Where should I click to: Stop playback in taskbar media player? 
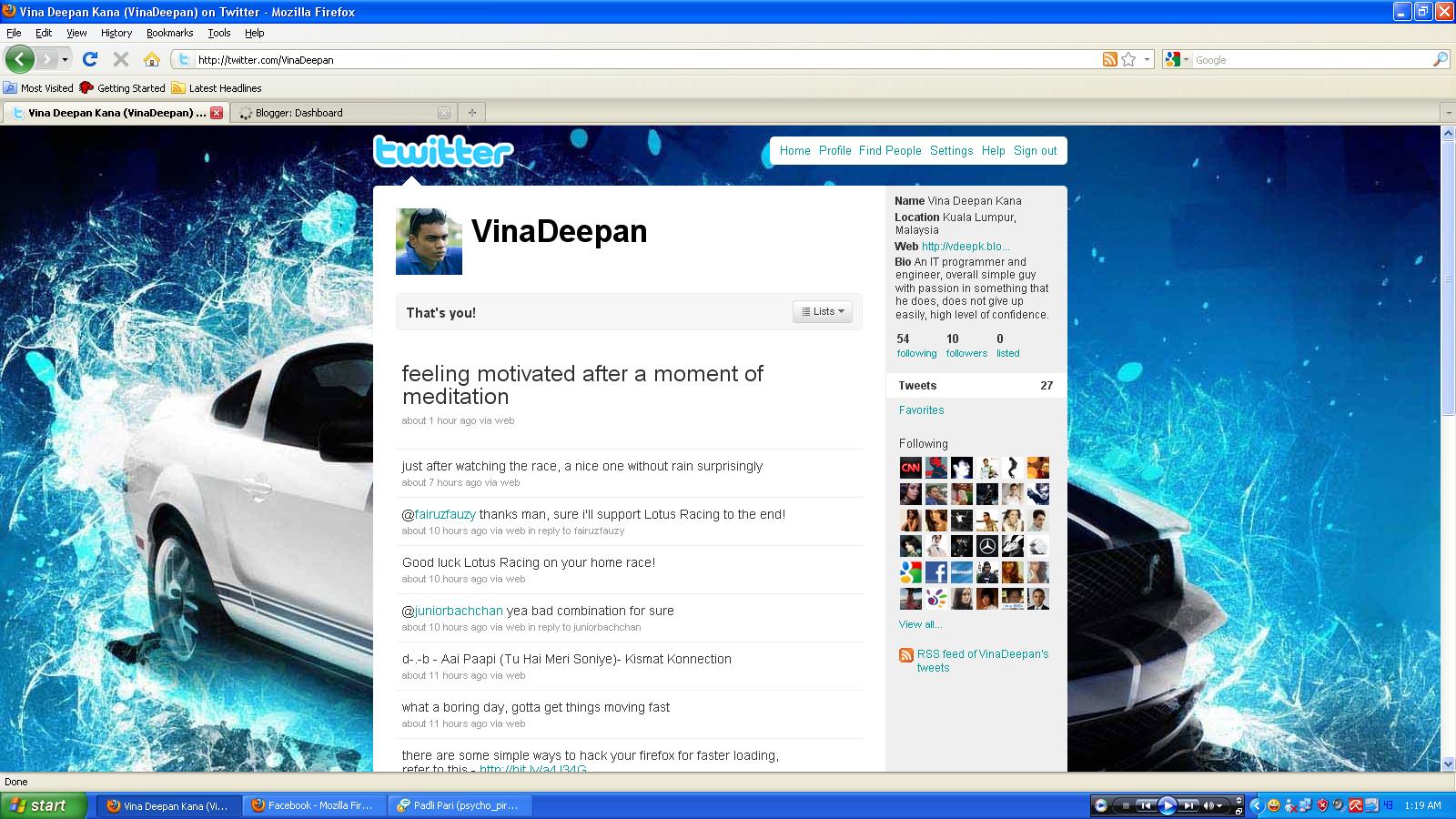coord(1125,805)
